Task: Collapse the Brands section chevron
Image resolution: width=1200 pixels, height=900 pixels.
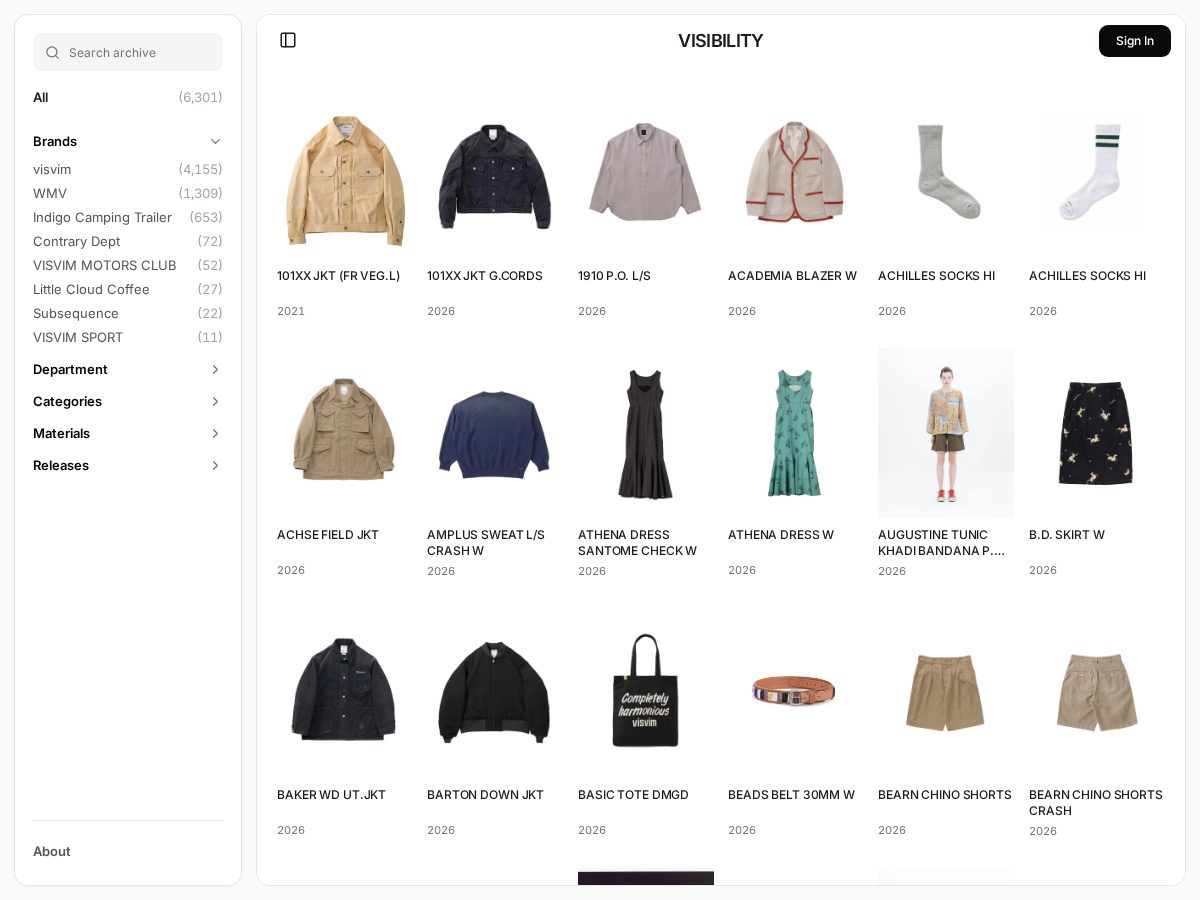Action: point(215,141)
